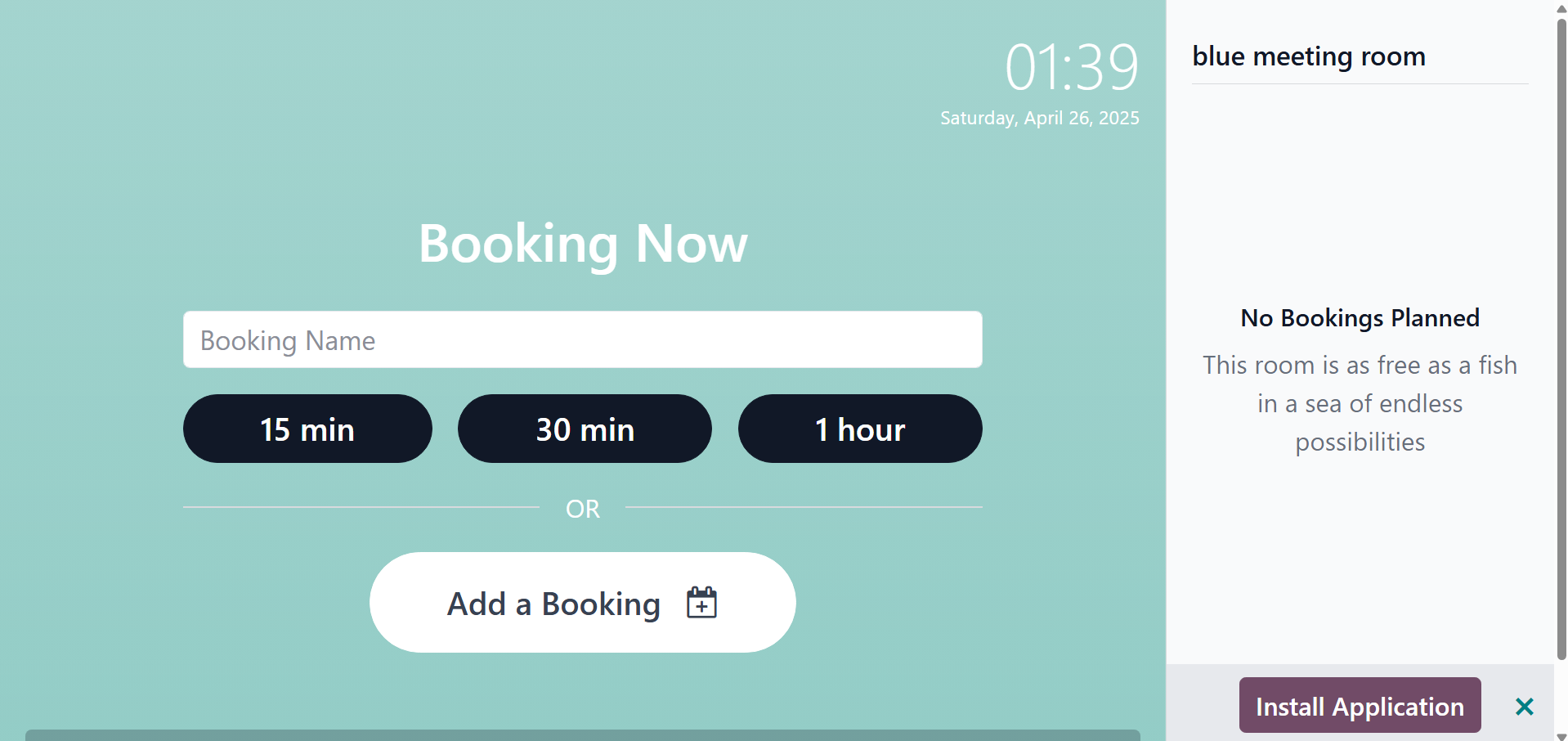The width and height of the screenshot is (1568, 741).
Task: Click the line under the room title
Action: [x=1360, y=83]
